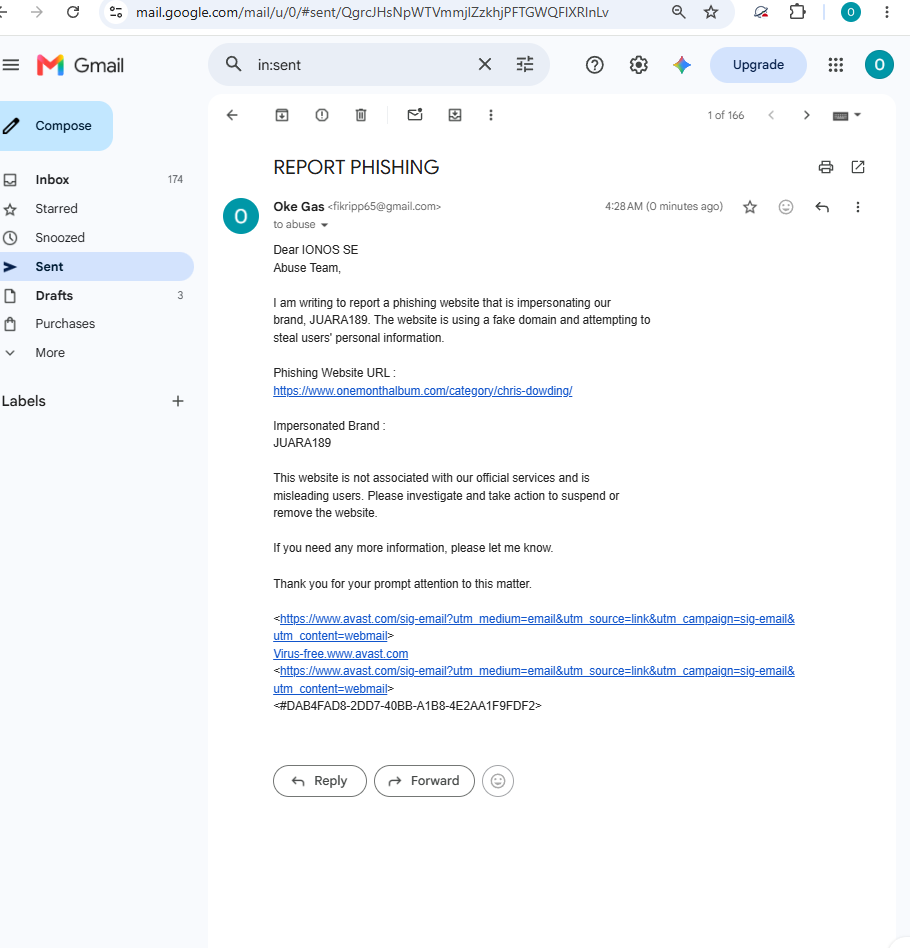Open the More toolbar options three dots
The width and height of the screenshot is (910, 948).
[490, 115]
